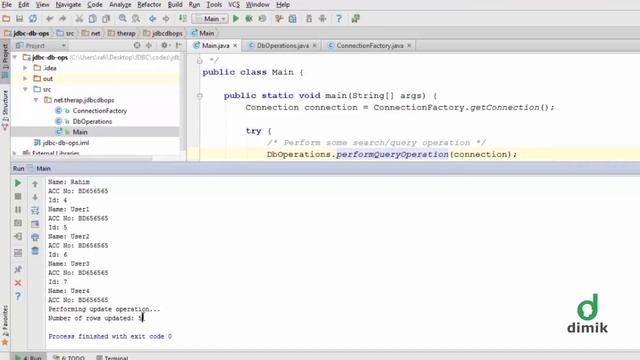
Task: Open the Analyze menu
Action: 120,4
